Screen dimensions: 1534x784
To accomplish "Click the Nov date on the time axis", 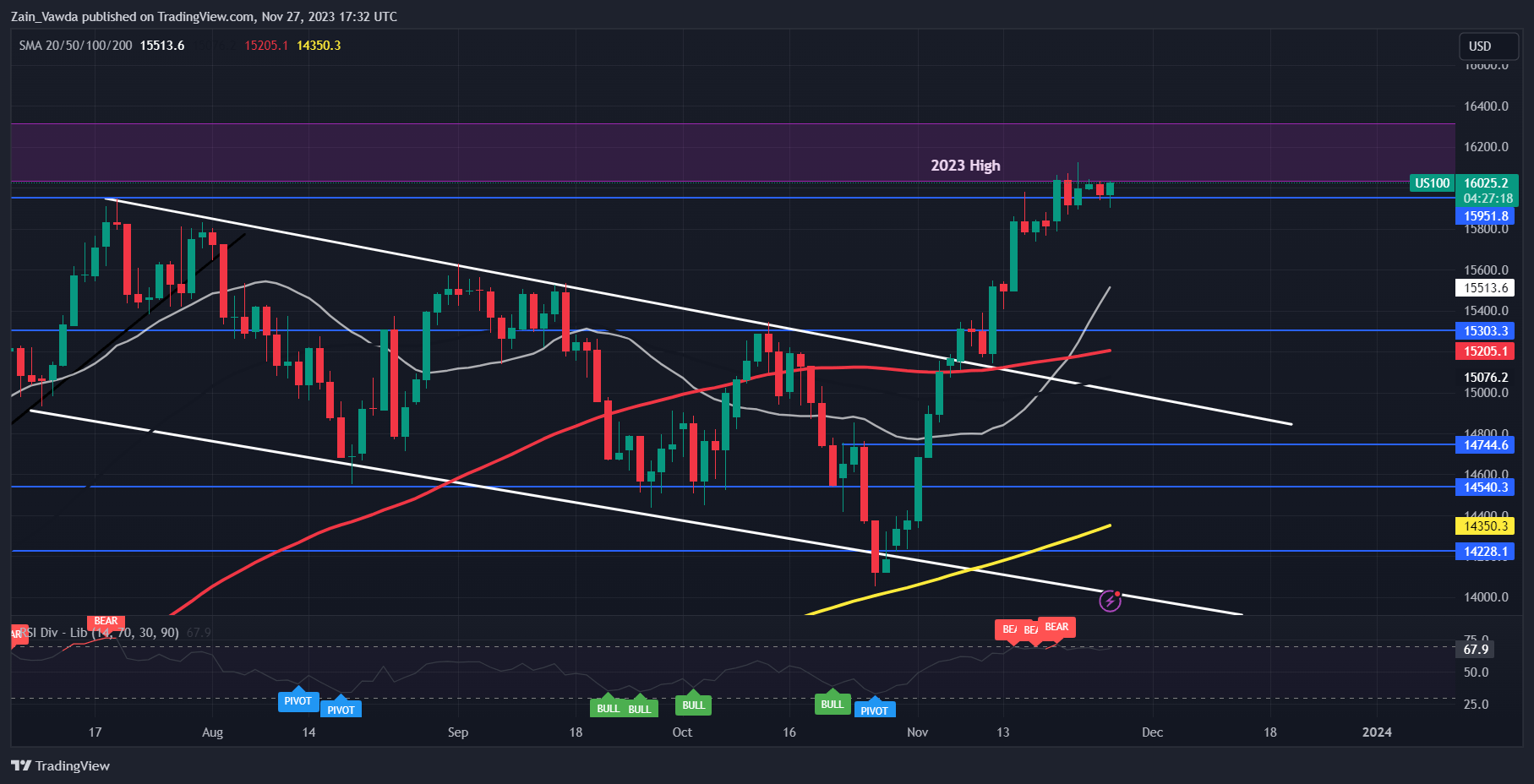I will (x=917, y=732).
